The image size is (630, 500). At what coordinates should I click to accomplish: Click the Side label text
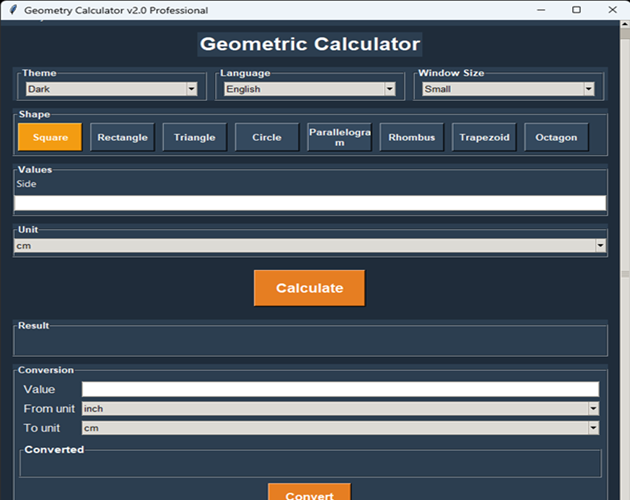click(x=27, y=184)
